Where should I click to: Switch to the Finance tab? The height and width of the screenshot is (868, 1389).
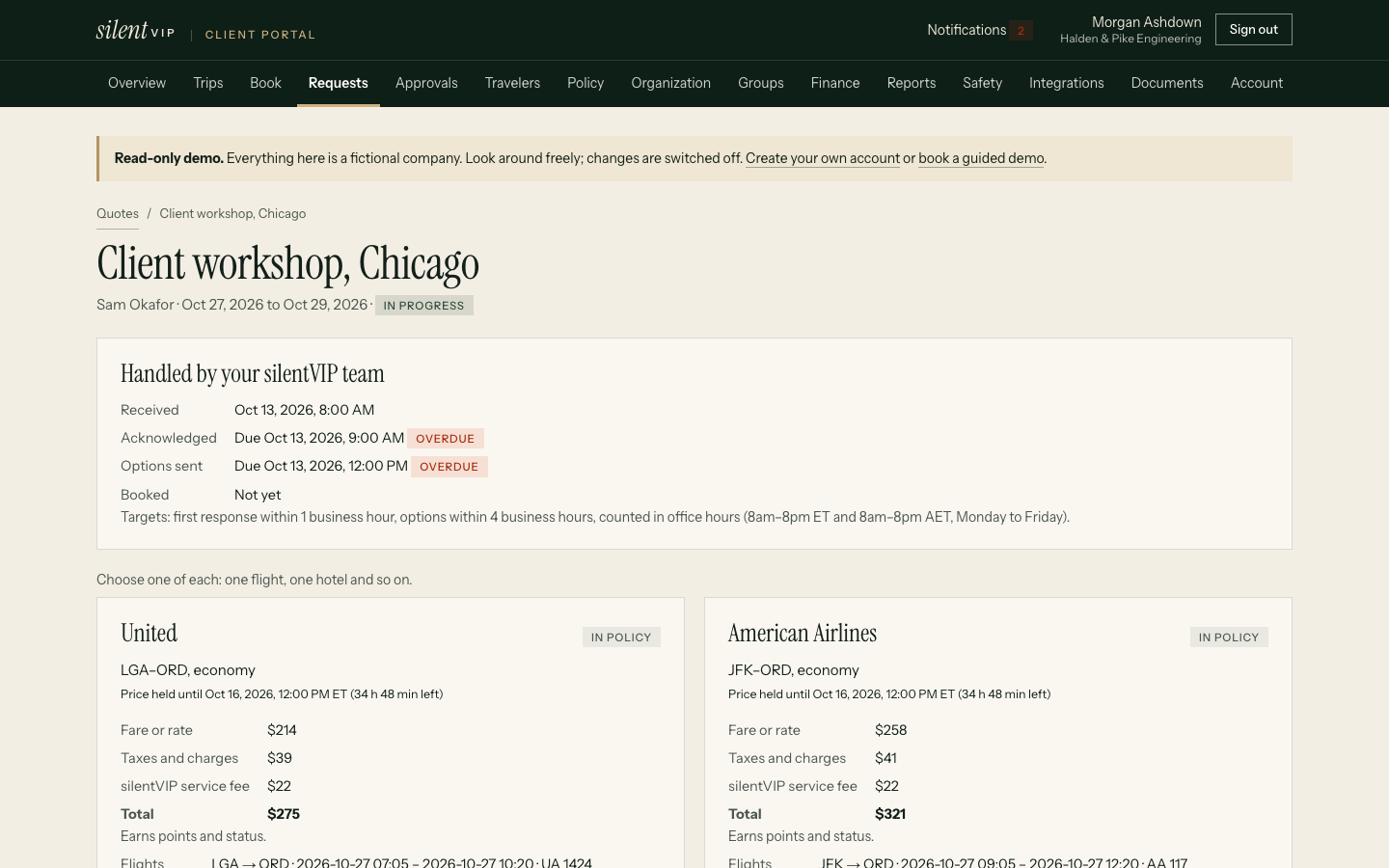(835, 83)
